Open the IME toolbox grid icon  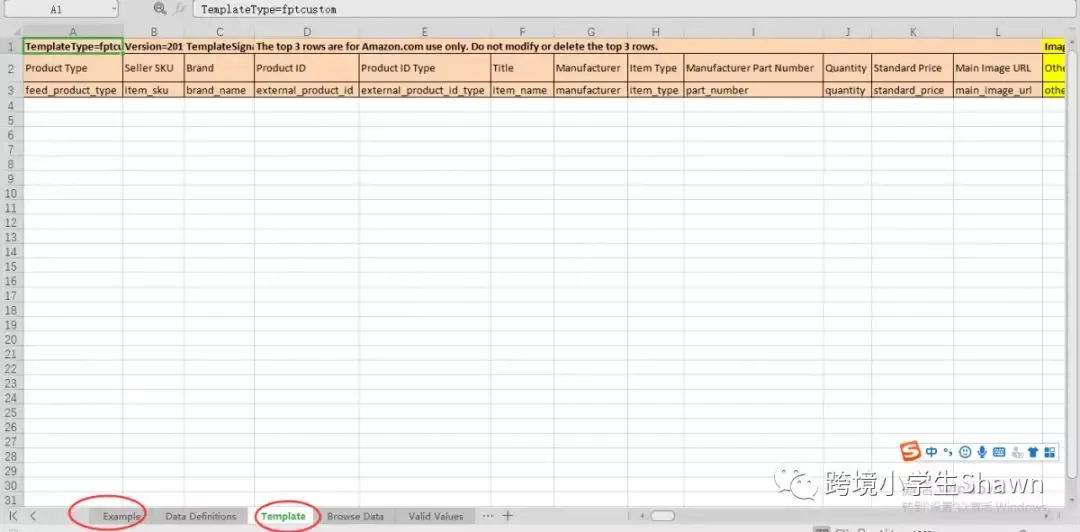[1049, 452]
